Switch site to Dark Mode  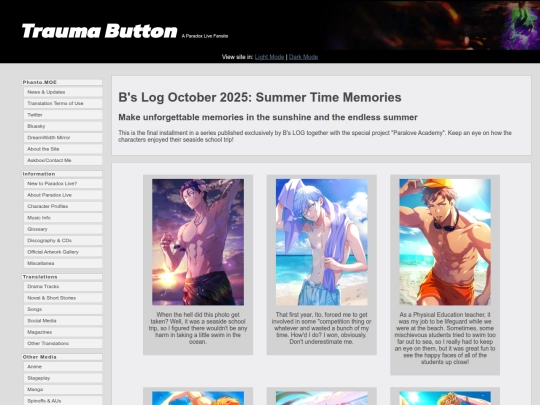click(303, 57)
